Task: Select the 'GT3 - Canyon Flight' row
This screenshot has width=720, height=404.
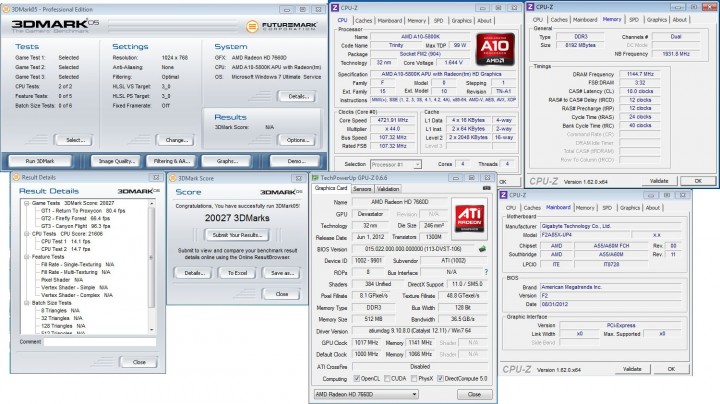Action: coord(75,226)
